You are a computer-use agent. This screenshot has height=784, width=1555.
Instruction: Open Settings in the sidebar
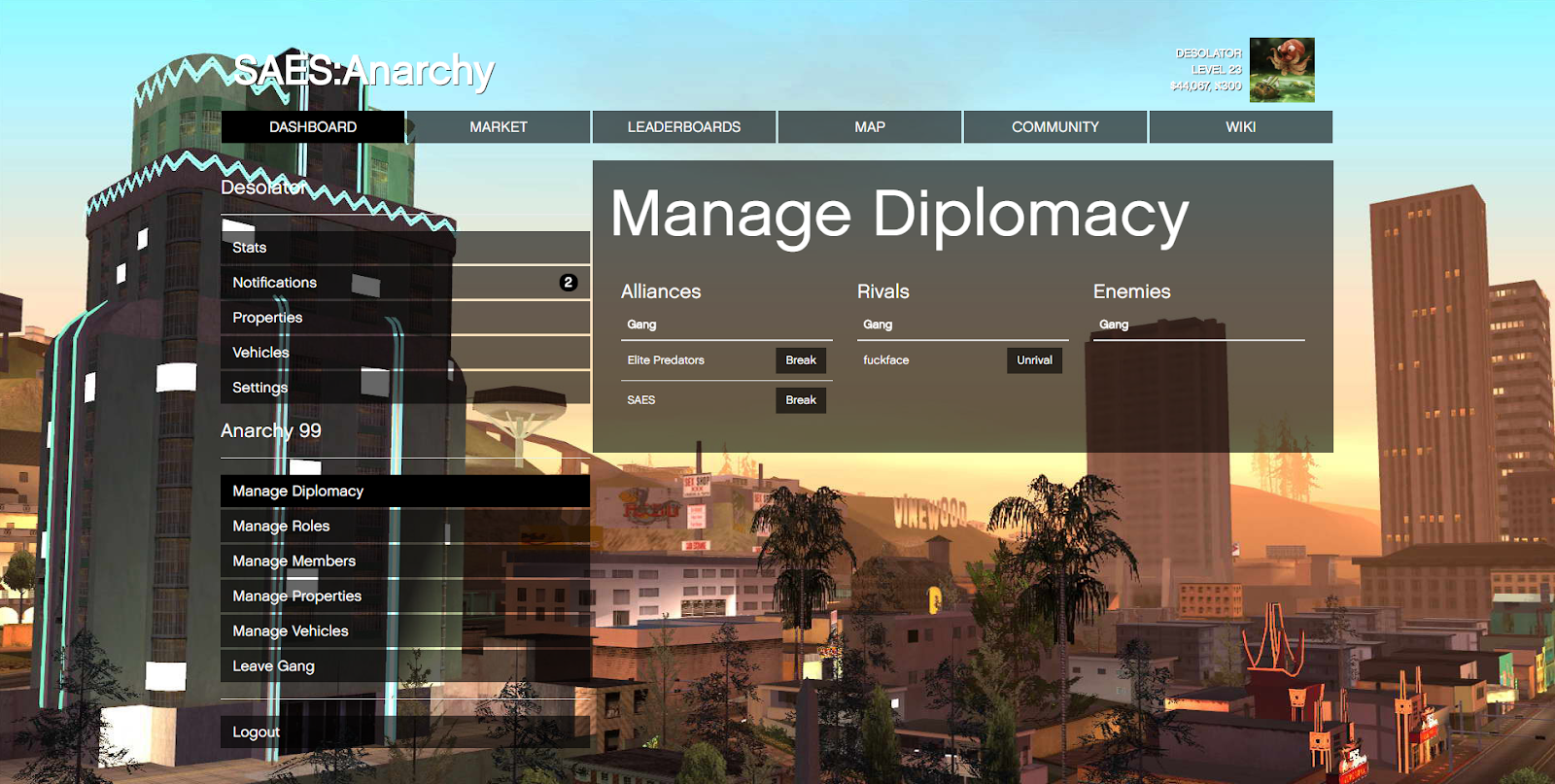(405, 388)
